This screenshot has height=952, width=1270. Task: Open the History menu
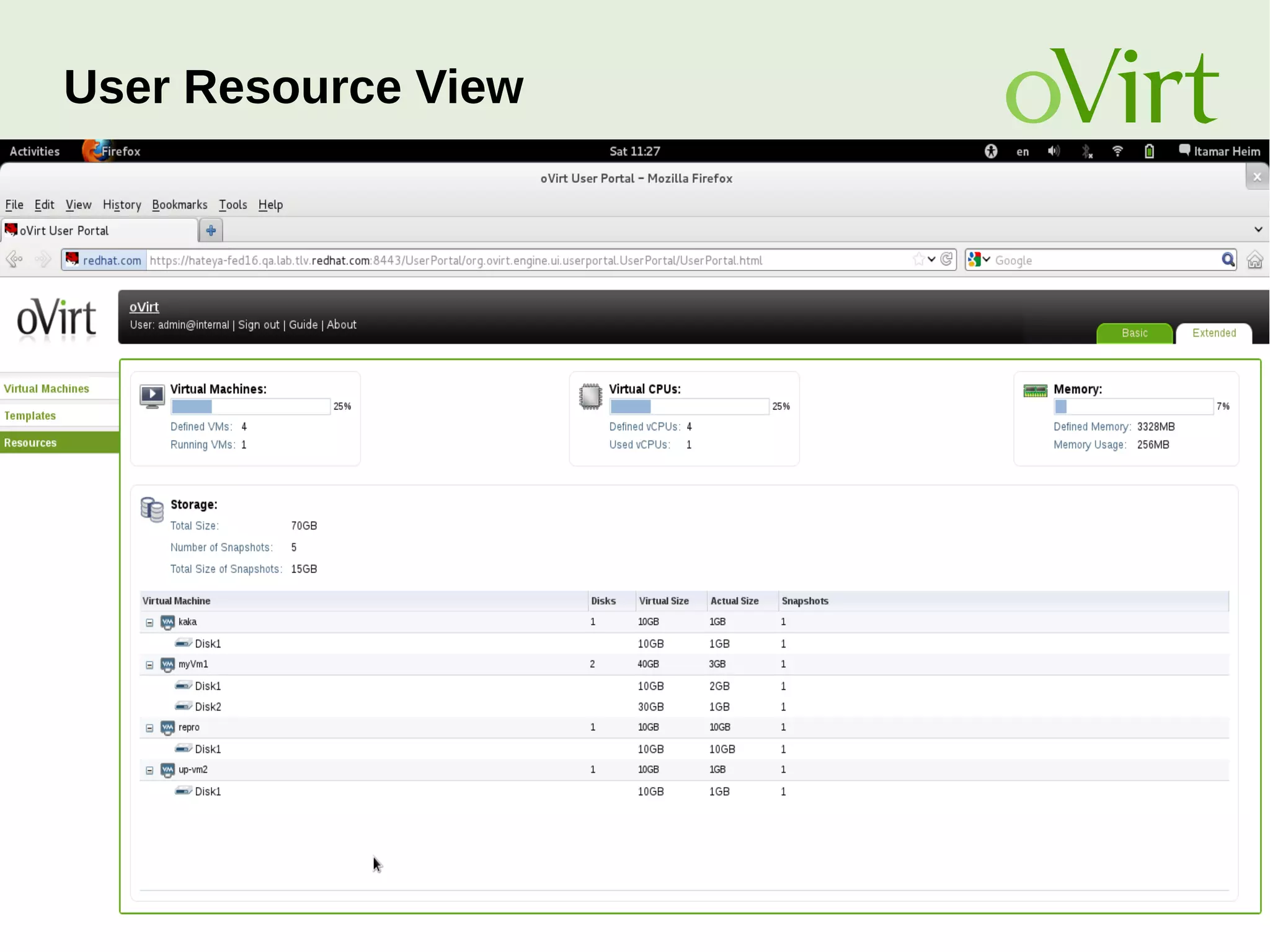click(122, 205)
